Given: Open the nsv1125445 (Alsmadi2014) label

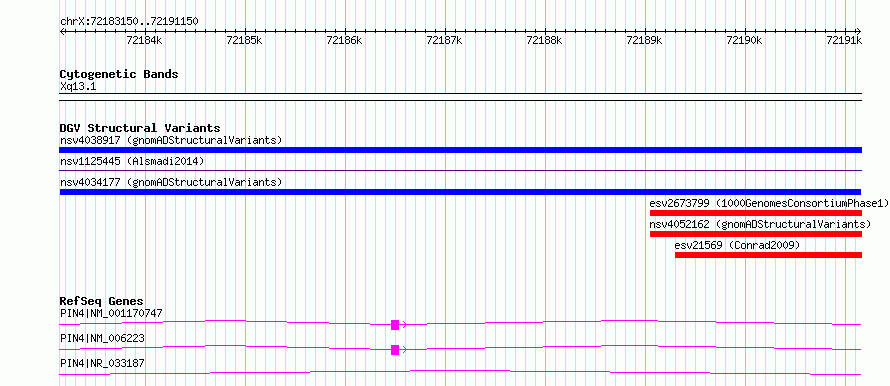Looking at the screenshot, I should click(x=132, y=161).
